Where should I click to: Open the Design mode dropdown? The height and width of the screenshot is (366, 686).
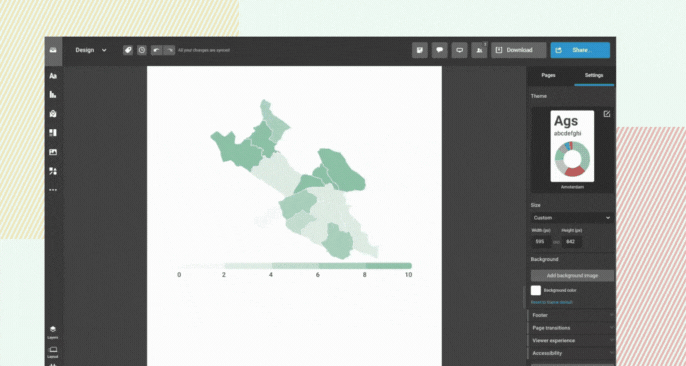(91, 50)
